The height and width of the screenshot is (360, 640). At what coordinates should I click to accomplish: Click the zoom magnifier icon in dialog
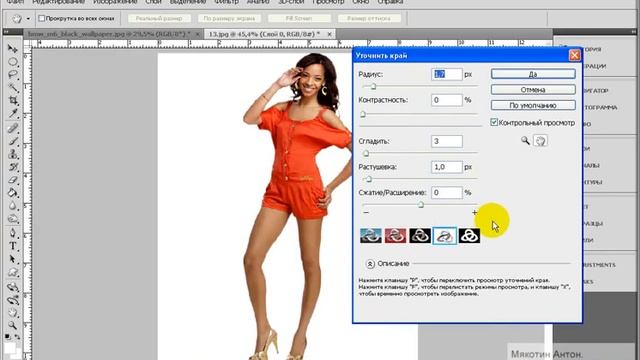point(525,140)
